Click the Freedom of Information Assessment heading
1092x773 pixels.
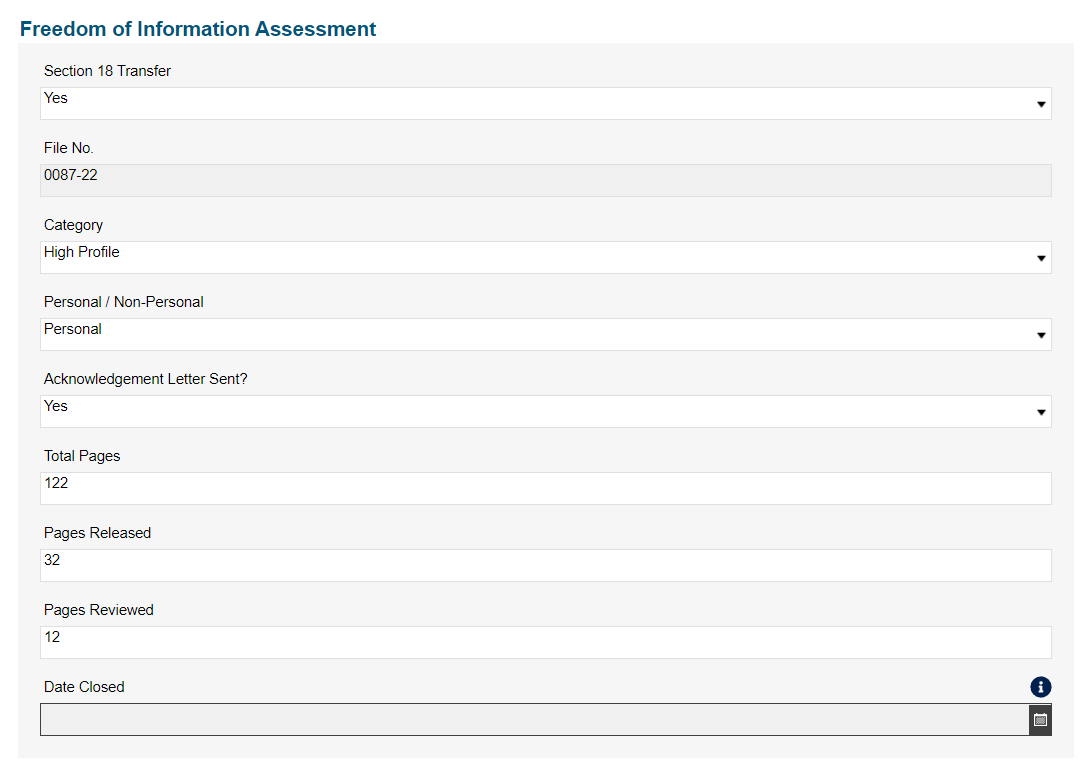coord(198,29)
